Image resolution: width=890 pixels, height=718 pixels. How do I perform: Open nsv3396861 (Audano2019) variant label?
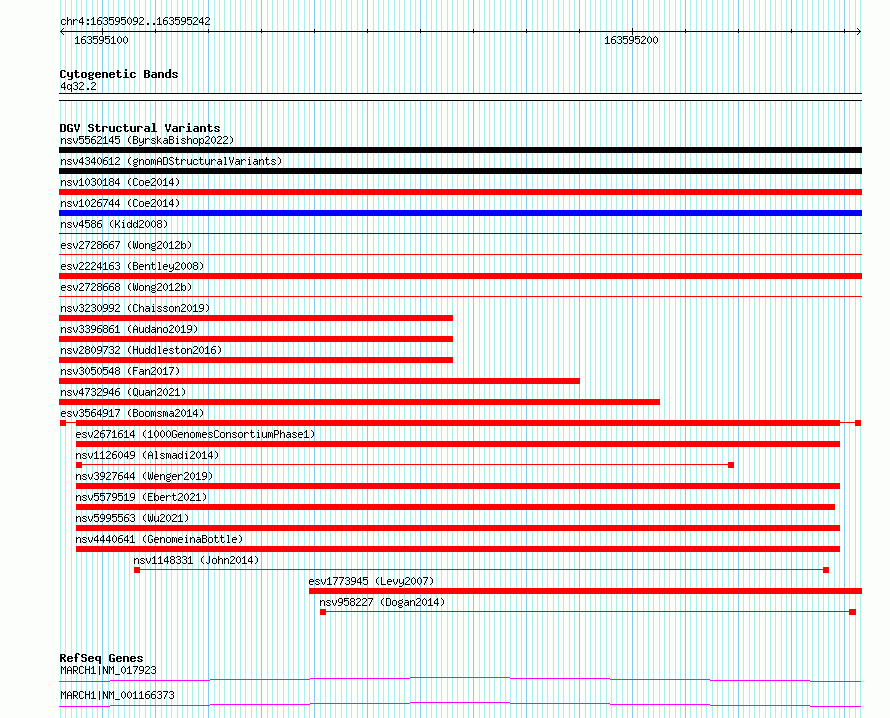pyautogui.click(x=129, y=329)
